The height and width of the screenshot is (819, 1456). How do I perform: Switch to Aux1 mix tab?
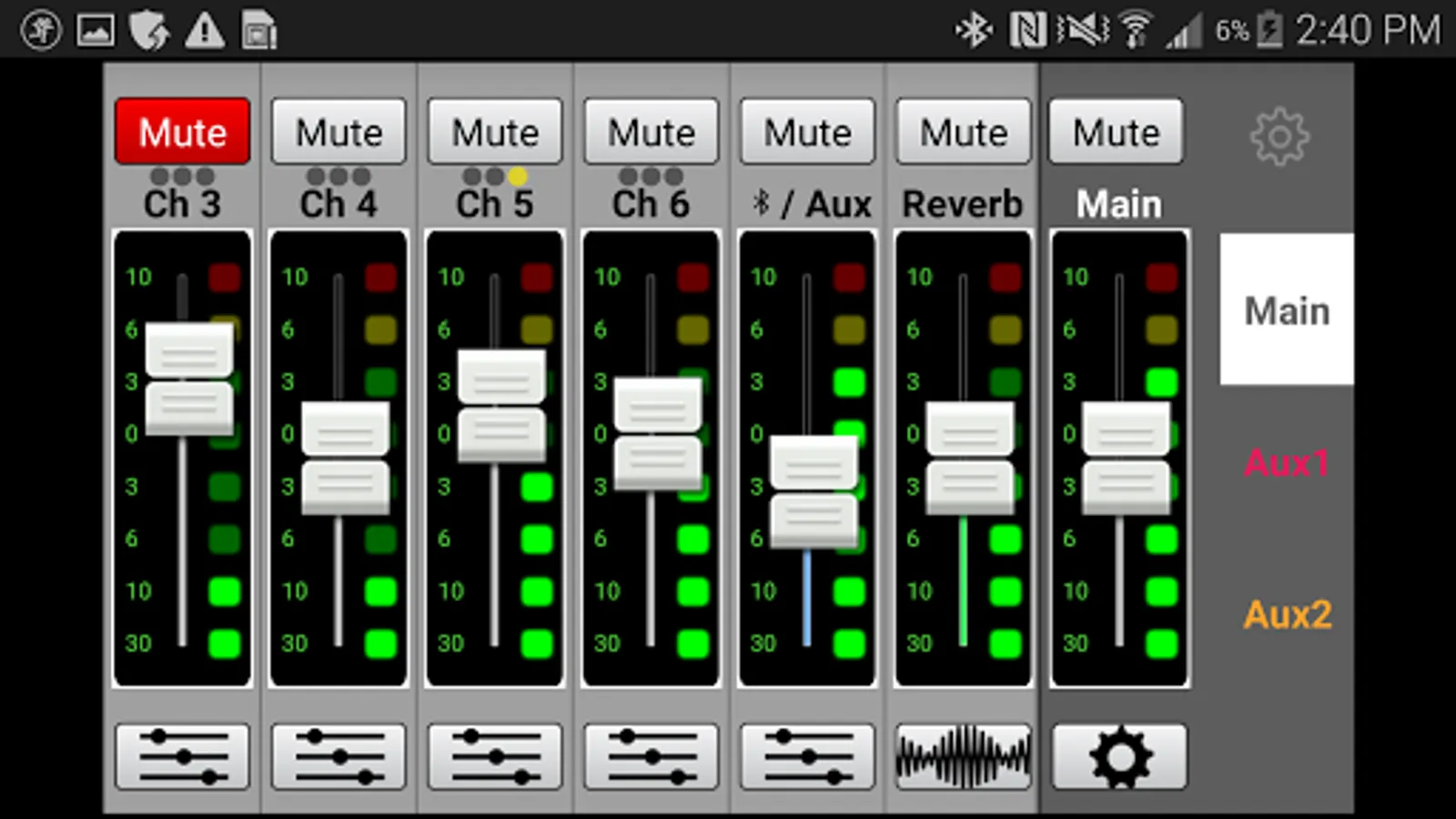pos(1287,462)
